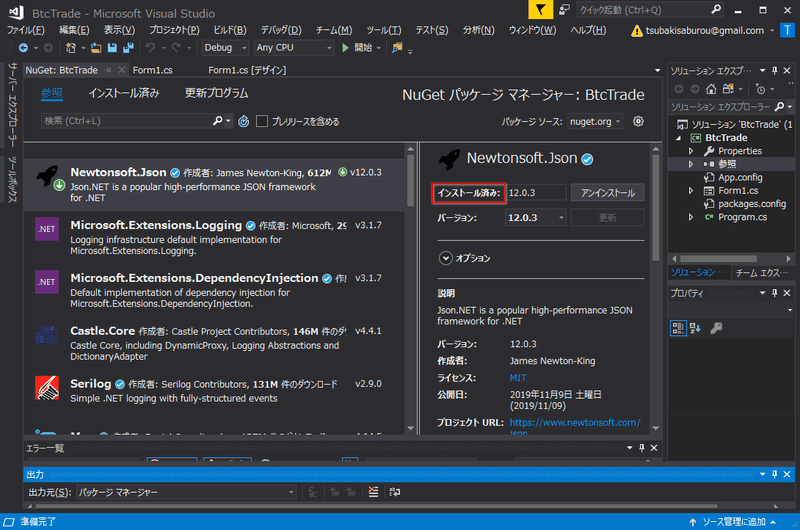Select the 参照 node in Solution Explorer
Viewport: 800px width, 530px height.
point(727,164)
